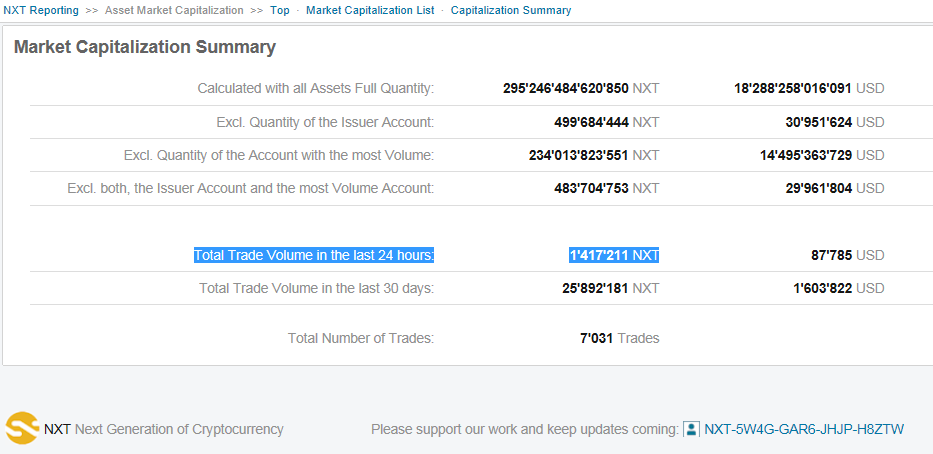Jump to Top link in breadcrumb
This screenshot has height=454, width=933.
[x=280, y=10]
